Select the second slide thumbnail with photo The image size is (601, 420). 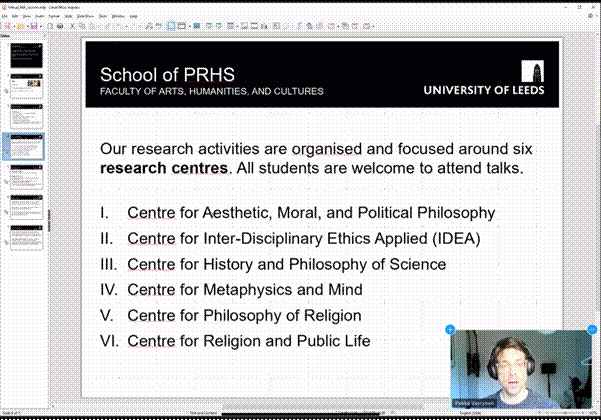[x=26, y=86]
